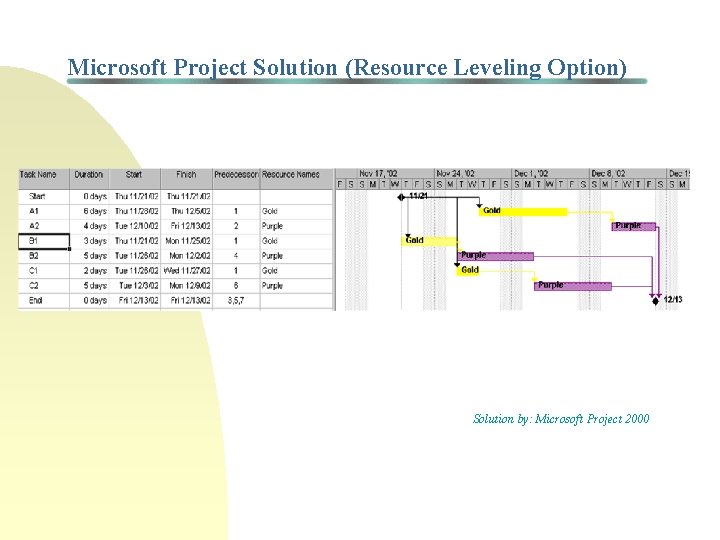720x540 pixels.
Task: Select the A2 task name cell
Action: 44,226
